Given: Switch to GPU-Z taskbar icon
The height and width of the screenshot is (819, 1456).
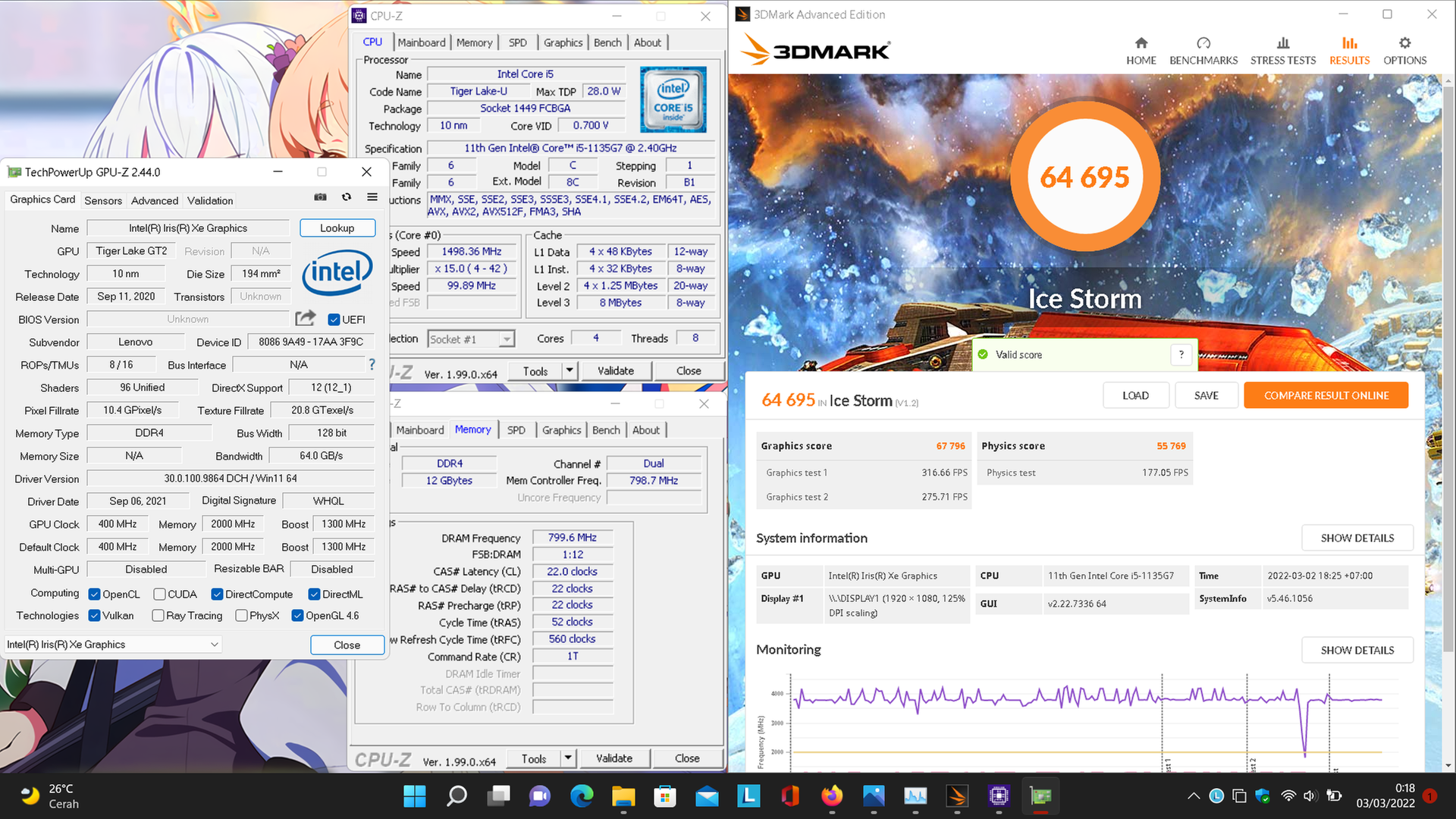Looking at the screenshot, I should click(1040, 795).
